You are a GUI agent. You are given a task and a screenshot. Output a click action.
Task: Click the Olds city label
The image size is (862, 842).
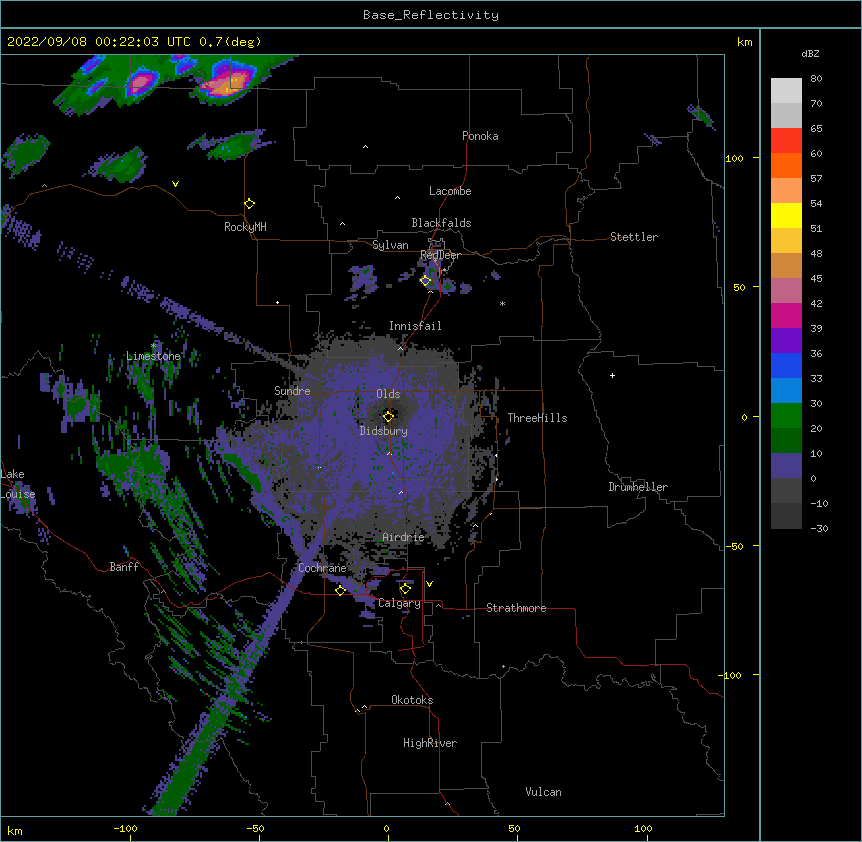pos(388,394)
